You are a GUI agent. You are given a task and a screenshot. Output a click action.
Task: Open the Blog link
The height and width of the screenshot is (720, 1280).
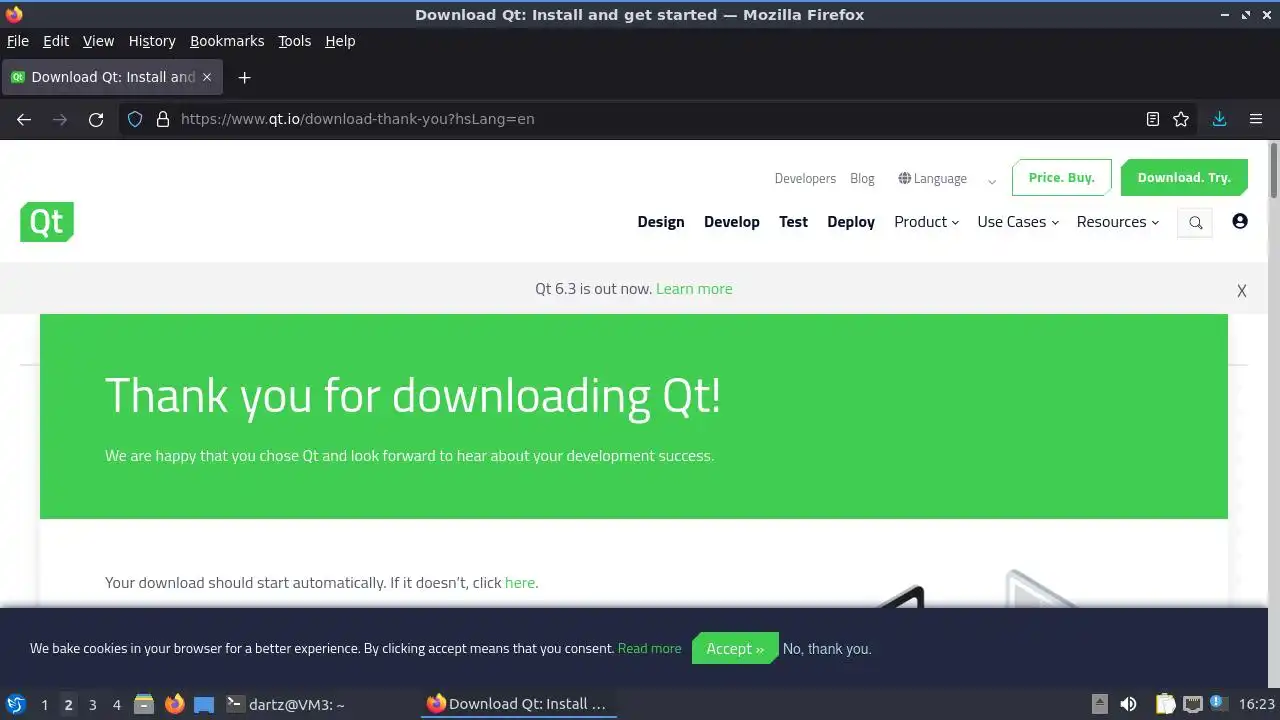point(862,179)
